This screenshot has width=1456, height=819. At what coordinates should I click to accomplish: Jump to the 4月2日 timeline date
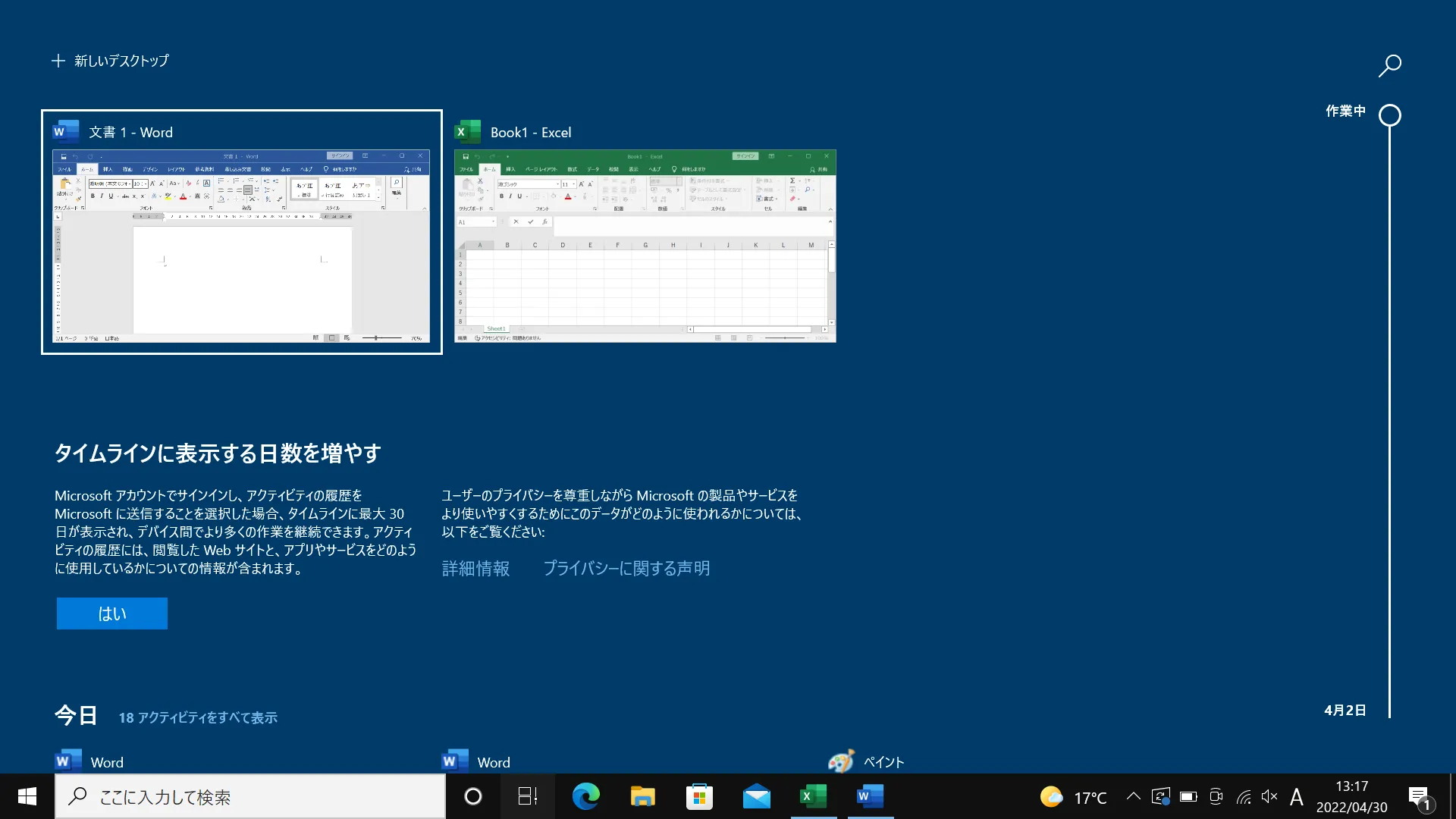click(1345, 710)
